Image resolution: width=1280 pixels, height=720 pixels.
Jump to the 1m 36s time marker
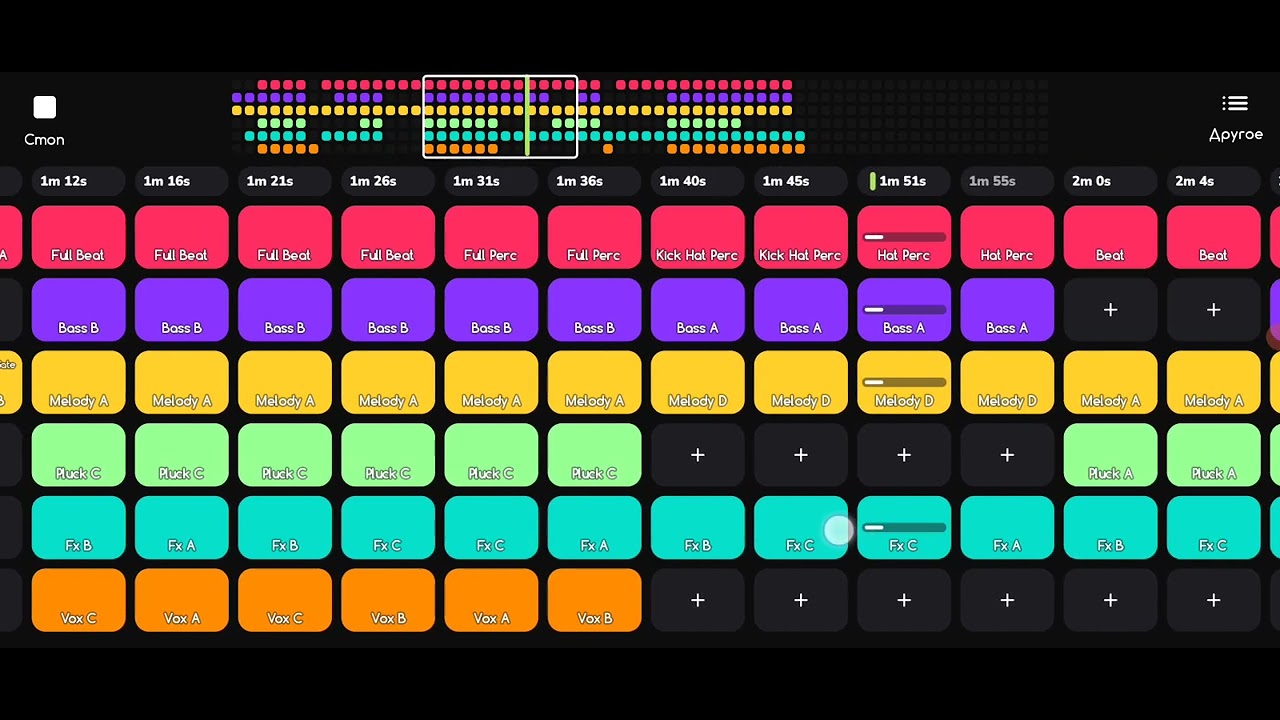[594, 181]
